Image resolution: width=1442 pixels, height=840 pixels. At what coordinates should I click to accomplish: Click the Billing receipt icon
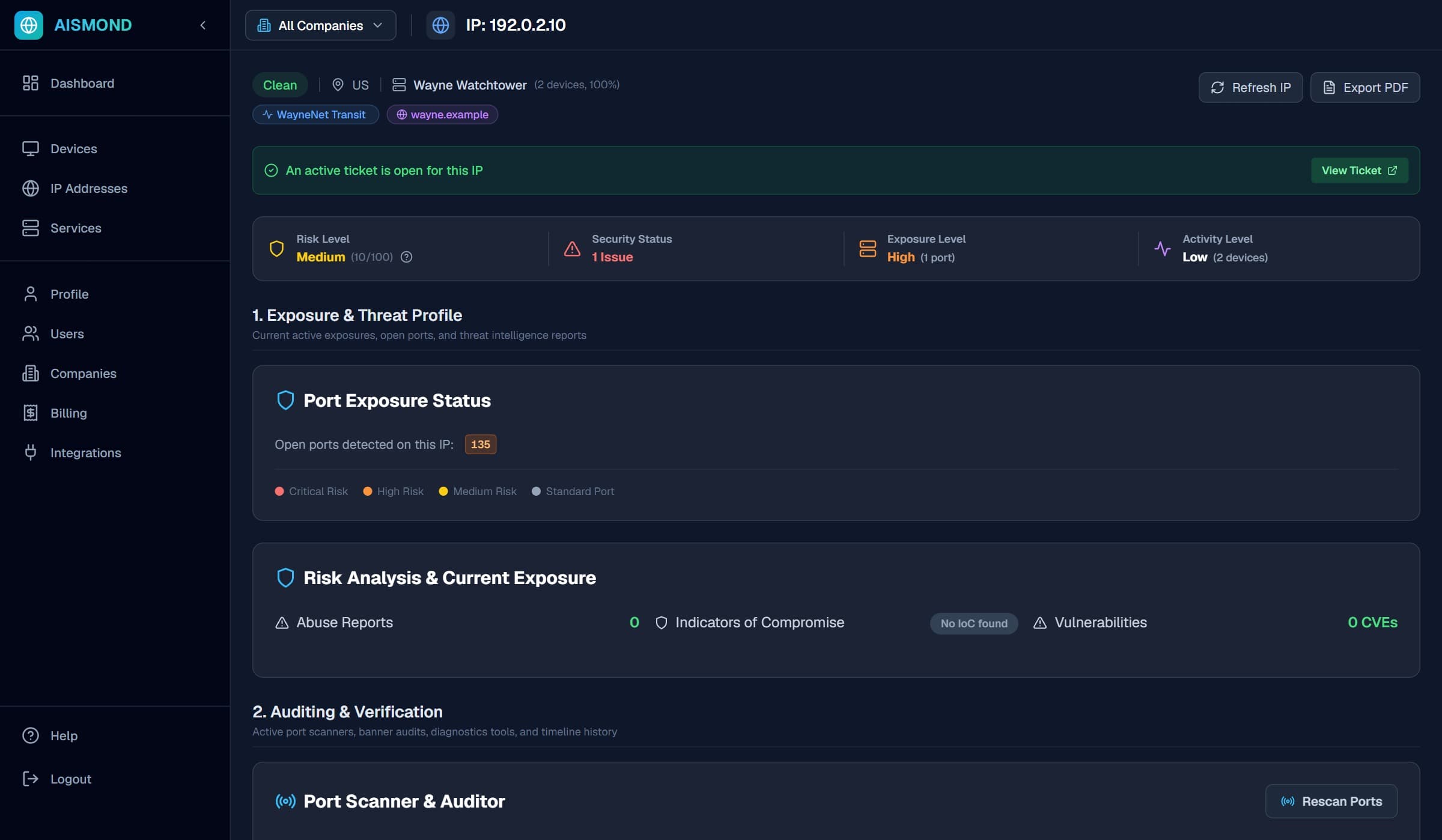tap(31, 413)
